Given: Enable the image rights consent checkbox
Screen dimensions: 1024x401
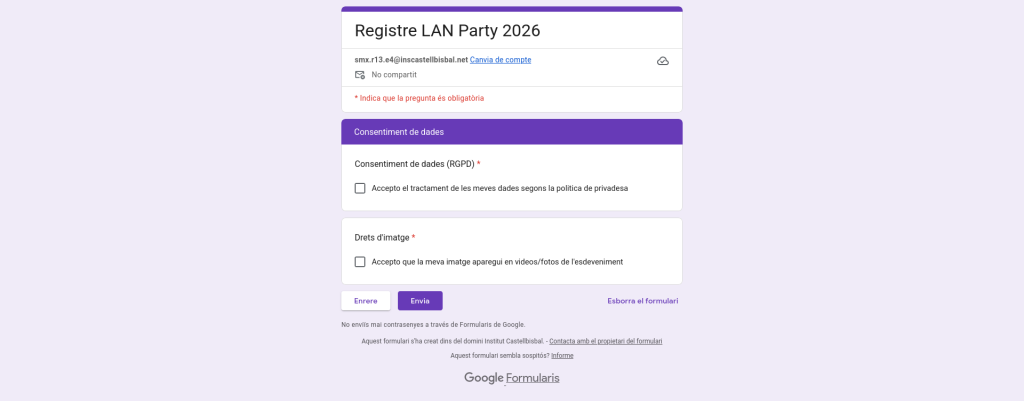Looking at the screenshot, I should [x=360, y=262].
